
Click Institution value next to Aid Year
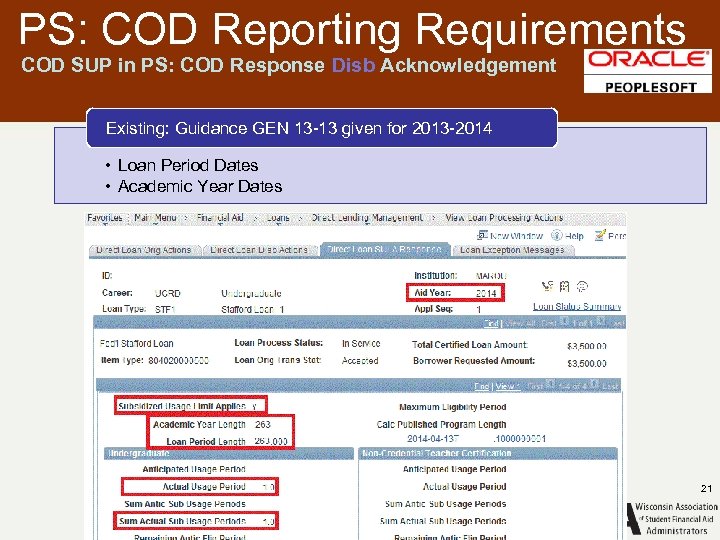coord(491,276)
